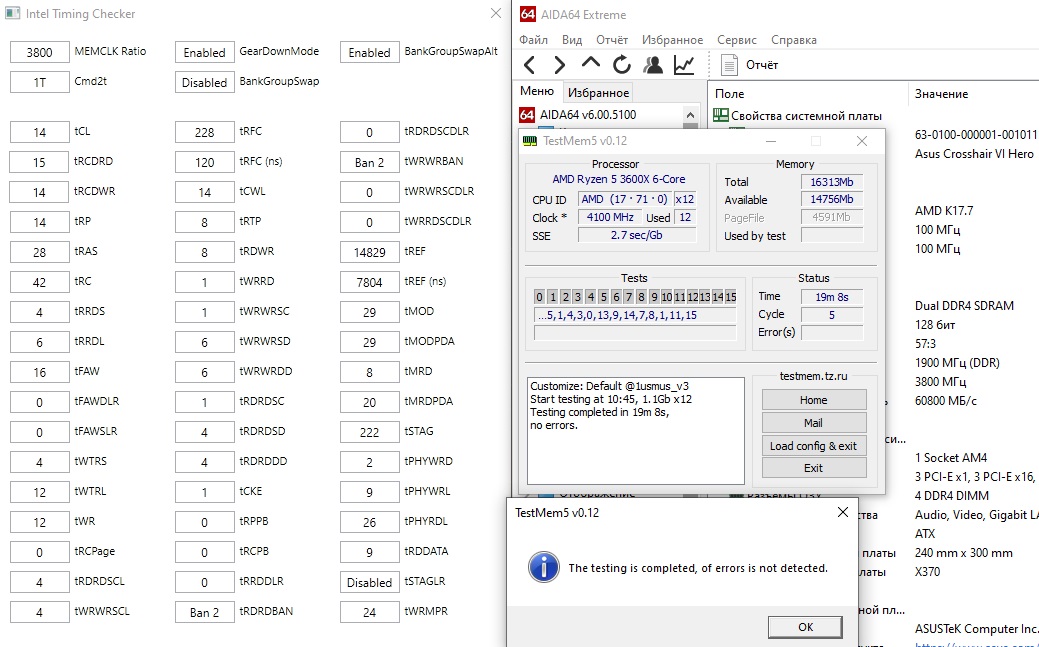Click Home button in TestMem5
Image resolution: width=1039 pixels, height=647 pixels.
814,400
